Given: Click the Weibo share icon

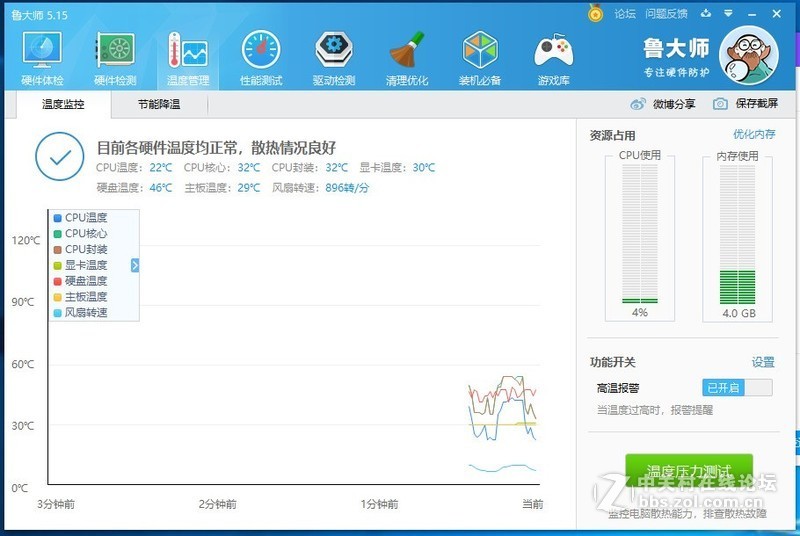Looking at the screenshot, I should (638, 104).
